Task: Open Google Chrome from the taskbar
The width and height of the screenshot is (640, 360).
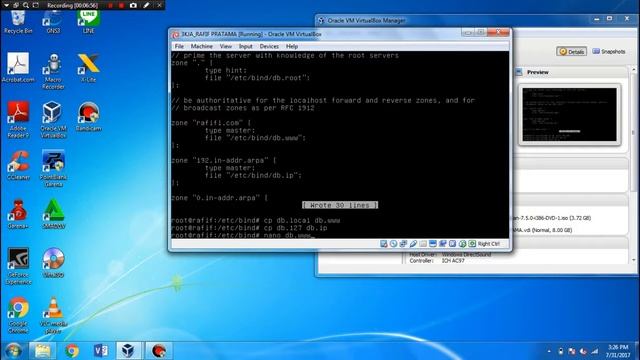Action: click(72, 351)
